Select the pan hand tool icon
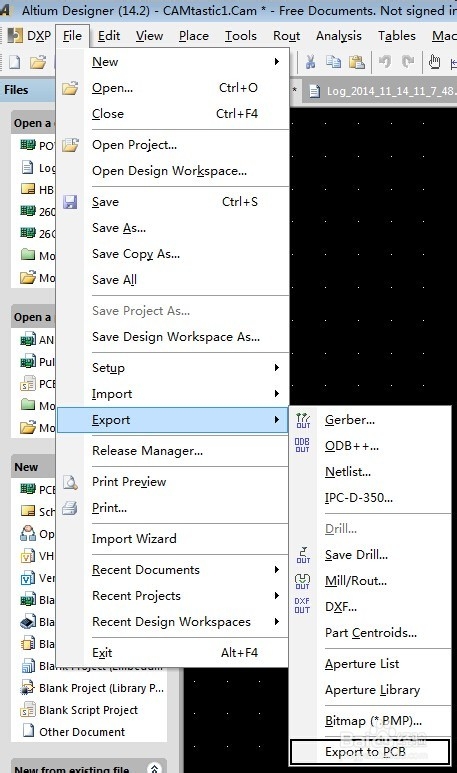This screenshot has width=457, height=773. click(x=434, y=62)
